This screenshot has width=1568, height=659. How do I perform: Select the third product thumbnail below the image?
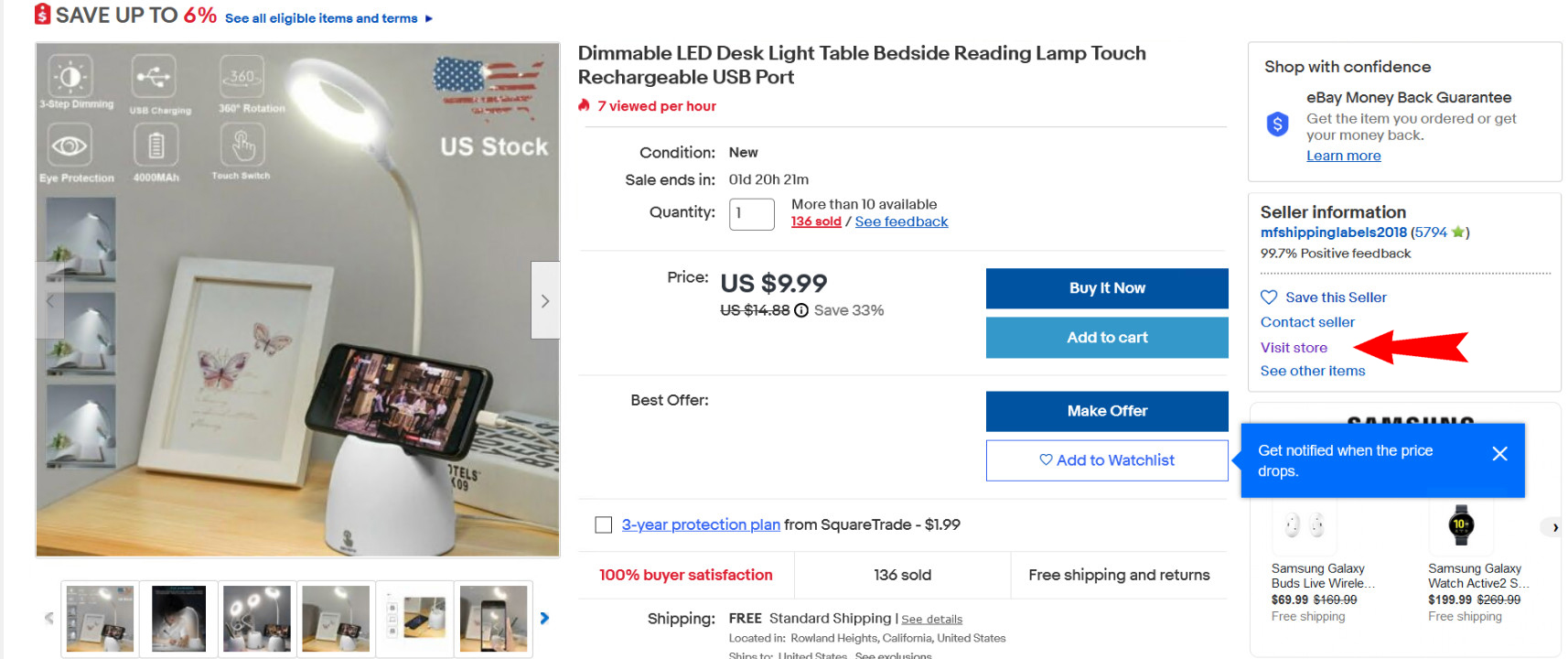click(x=257, y=618)
